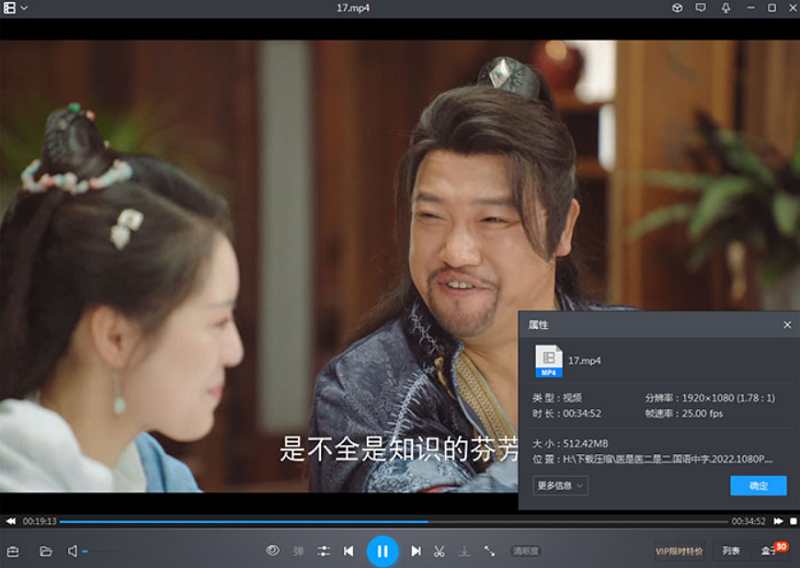This screenshot has width=800, height=568.
Task: Open the folder icon to load file
Action: [45, 551]
